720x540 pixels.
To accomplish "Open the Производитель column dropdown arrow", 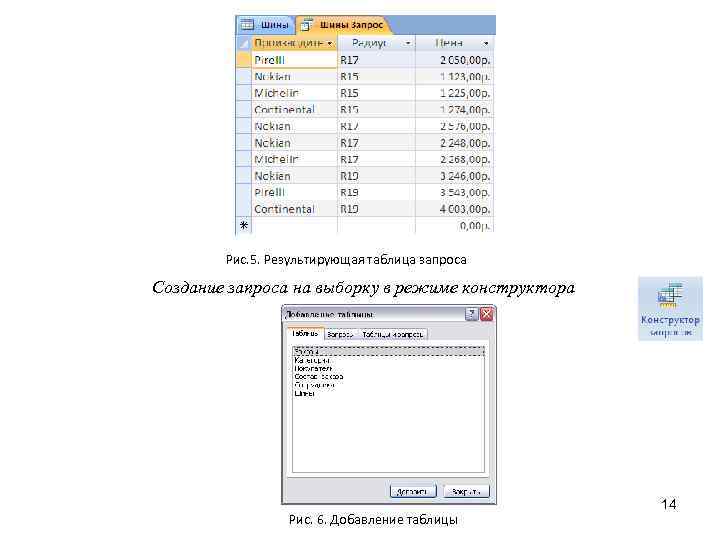I will click(x=330, y=44).
